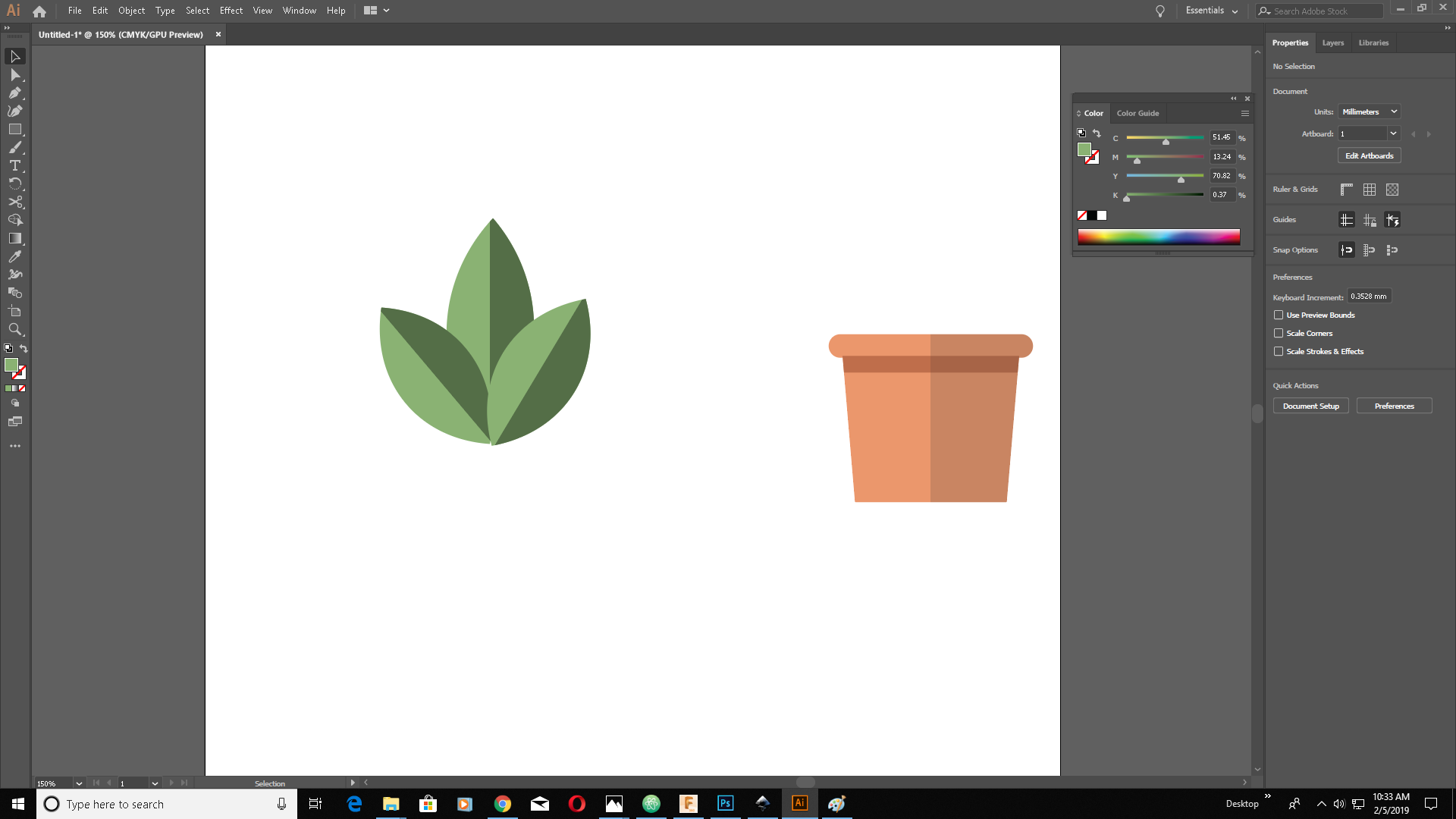Click the CMYK color spectrum bar
This screenshot has height=819, width=1456.
pos(1158,237)
